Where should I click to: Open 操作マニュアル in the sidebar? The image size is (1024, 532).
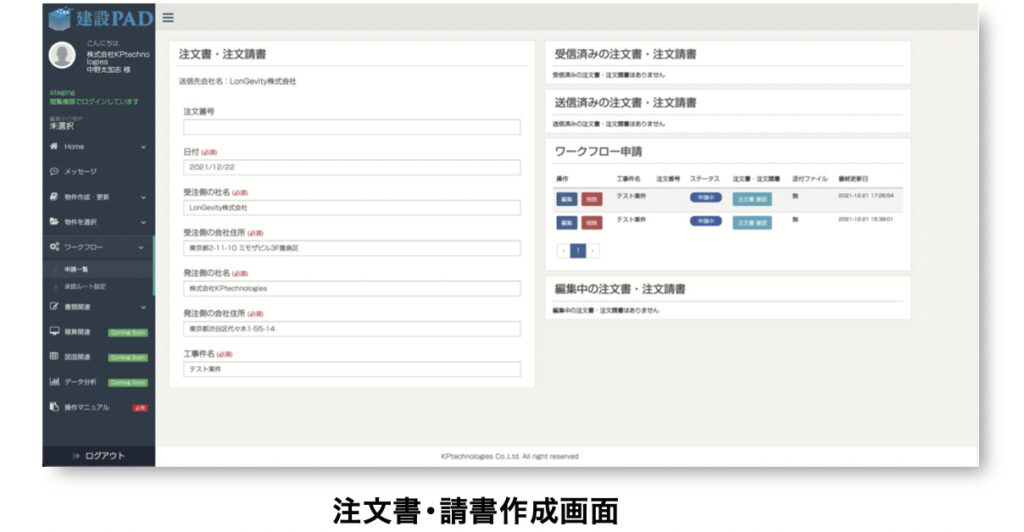click(x=86, y=407)
